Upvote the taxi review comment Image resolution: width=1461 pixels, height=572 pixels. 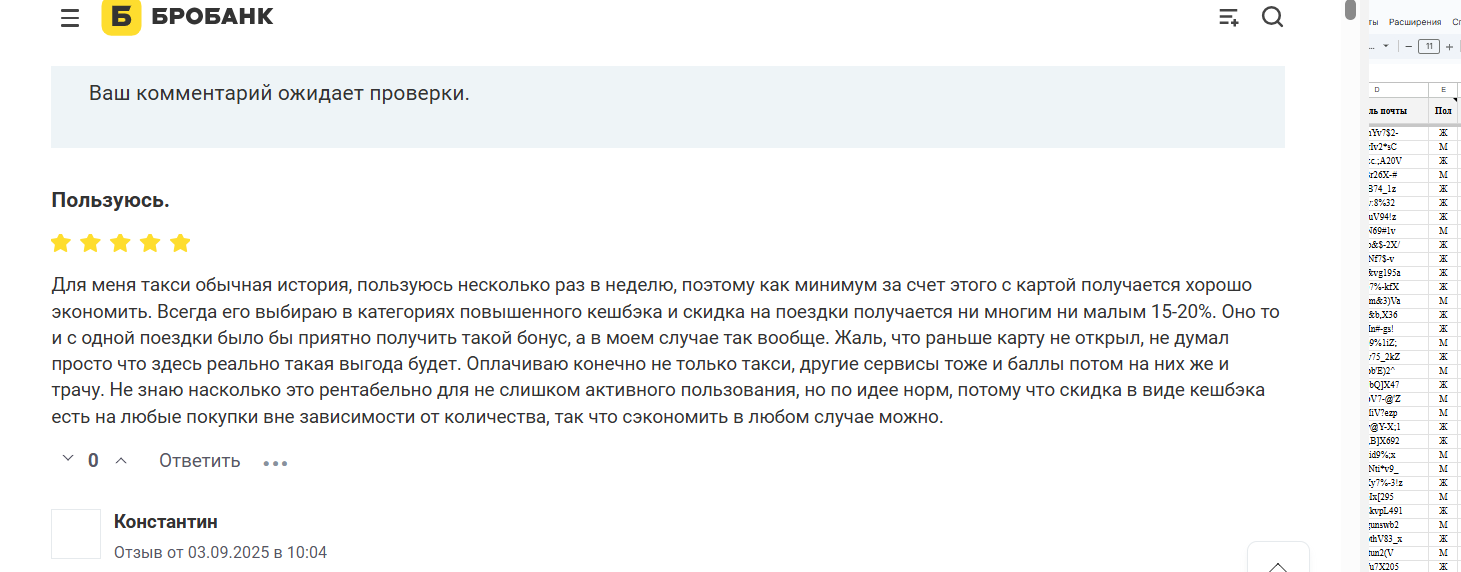[x=121, y=460]
